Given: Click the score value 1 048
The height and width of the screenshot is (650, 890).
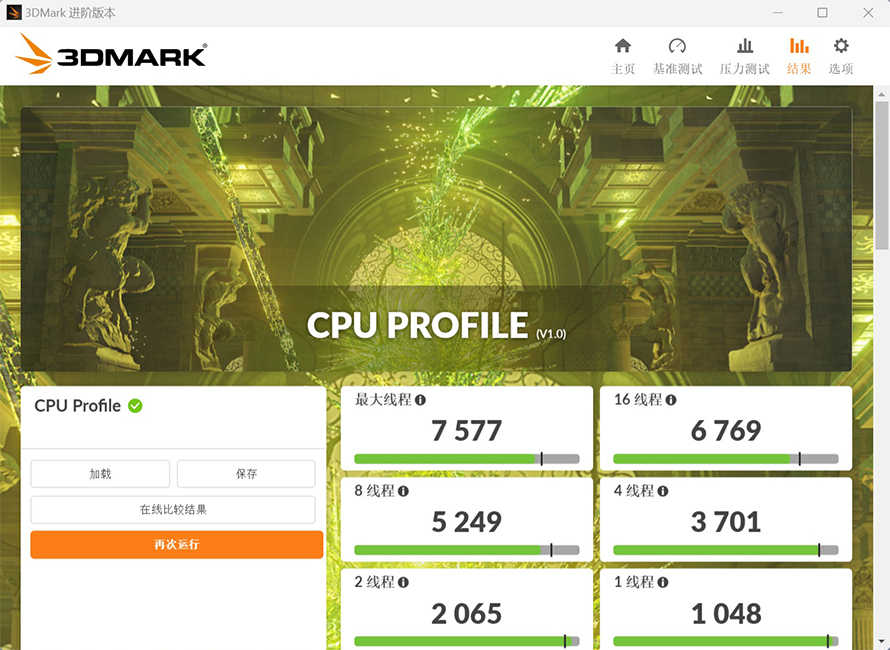Looking at the screenshot, I should [725, 614].
